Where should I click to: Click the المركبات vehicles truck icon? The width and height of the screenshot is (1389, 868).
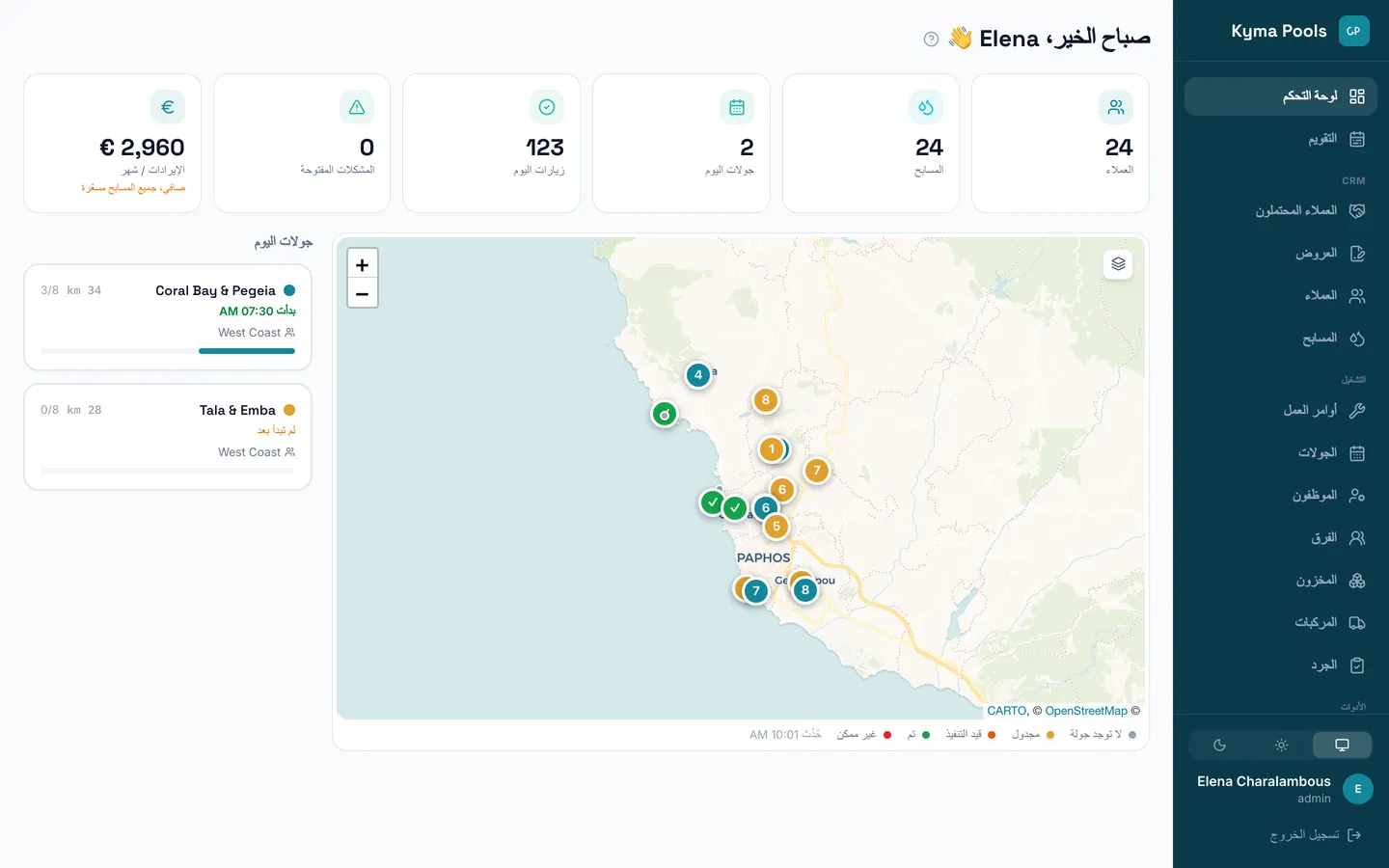(x=1357, y=623)
